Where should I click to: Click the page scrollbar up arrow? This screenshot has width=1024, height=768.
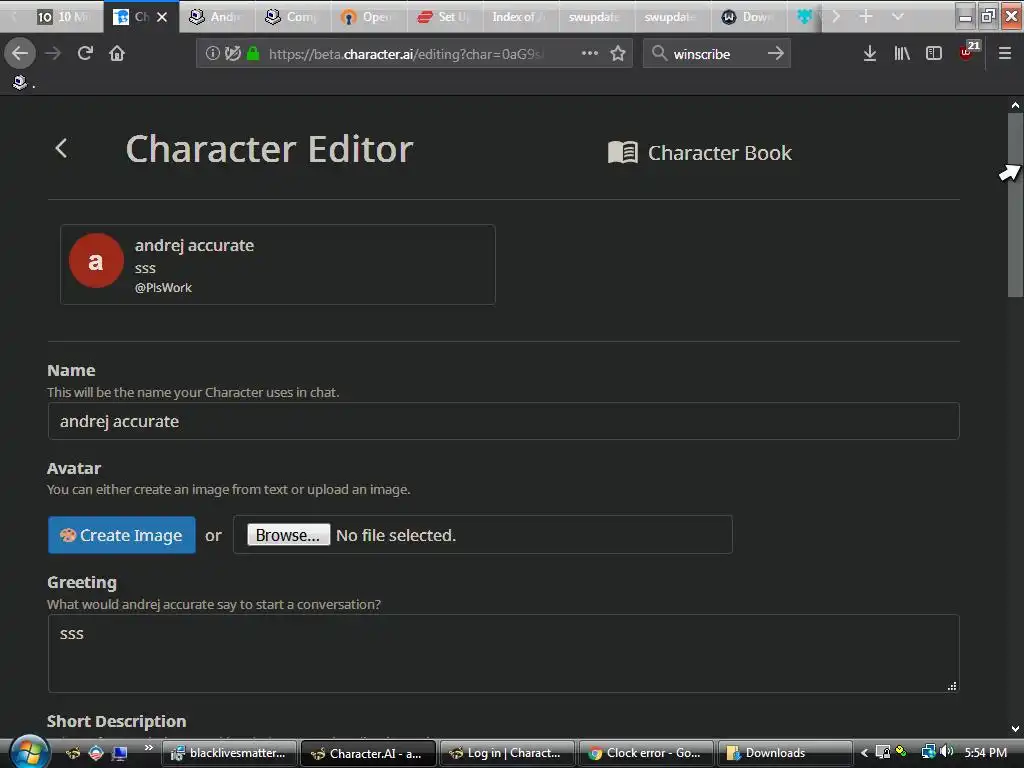(1015, 104)
